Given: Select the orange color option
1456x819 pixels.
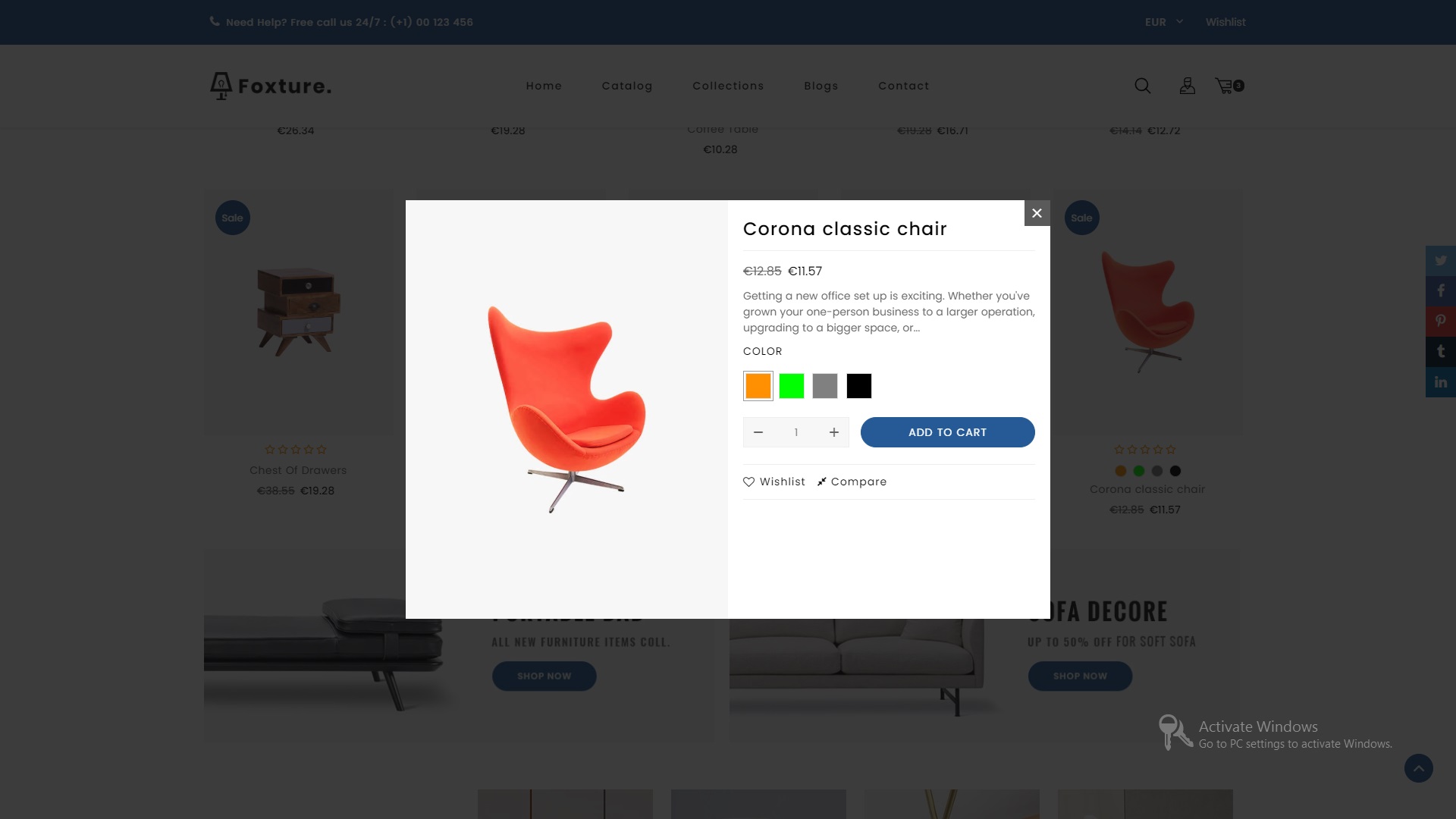Looking at the screenshot, I should 758,386.
